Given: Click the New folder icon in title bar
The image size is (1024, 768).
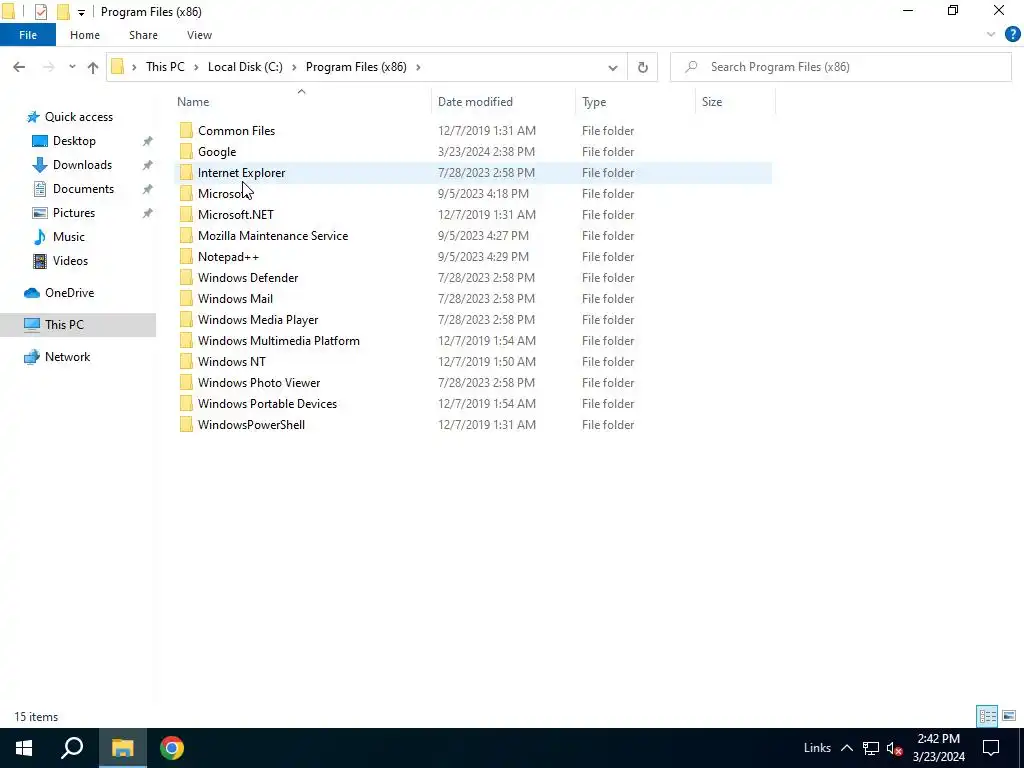Looking at the screenshot, I should pyautogui.click(x=63, y=12).
